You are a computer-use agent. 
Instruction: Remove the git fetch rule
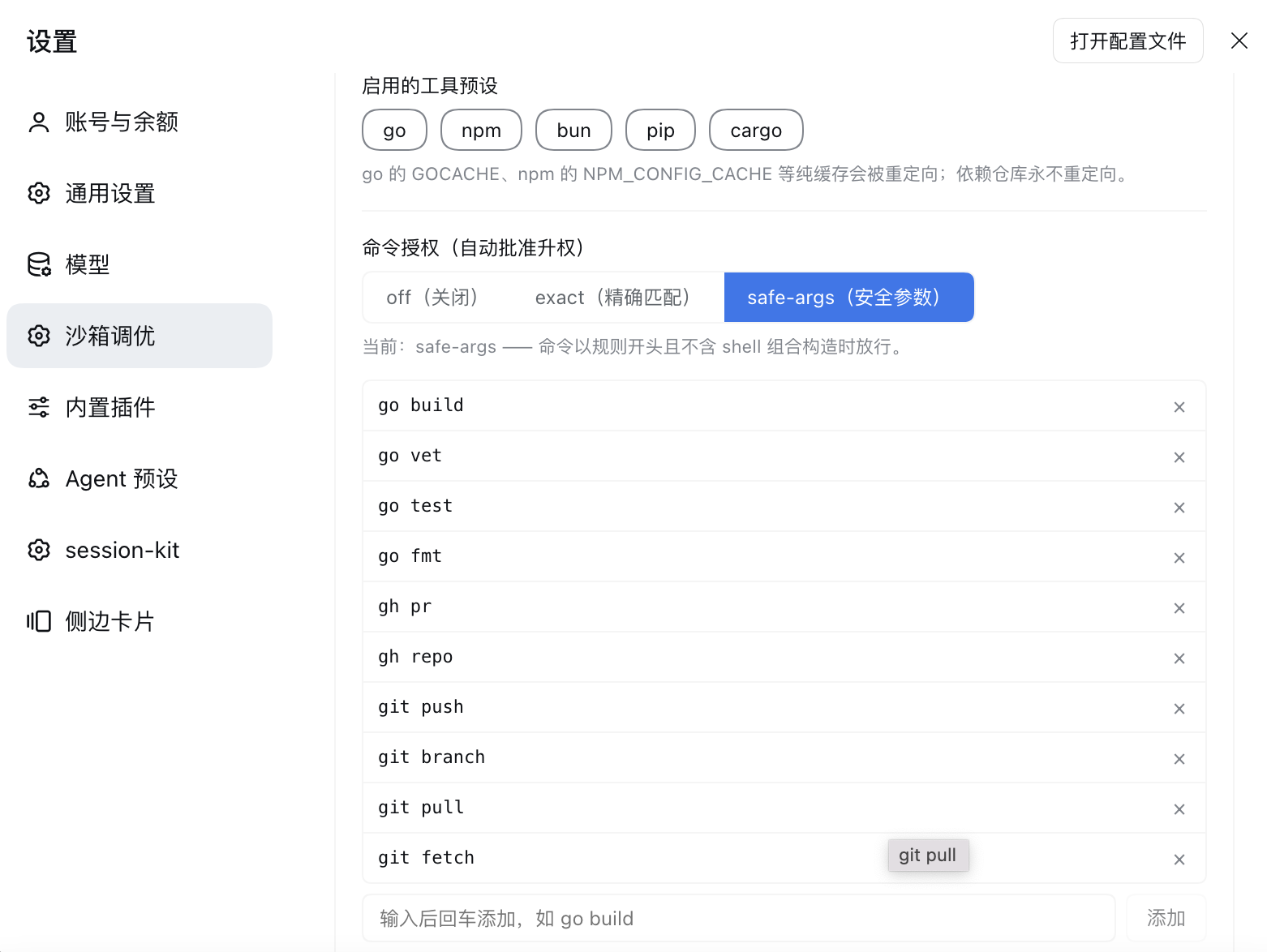tap(1179, 860)
